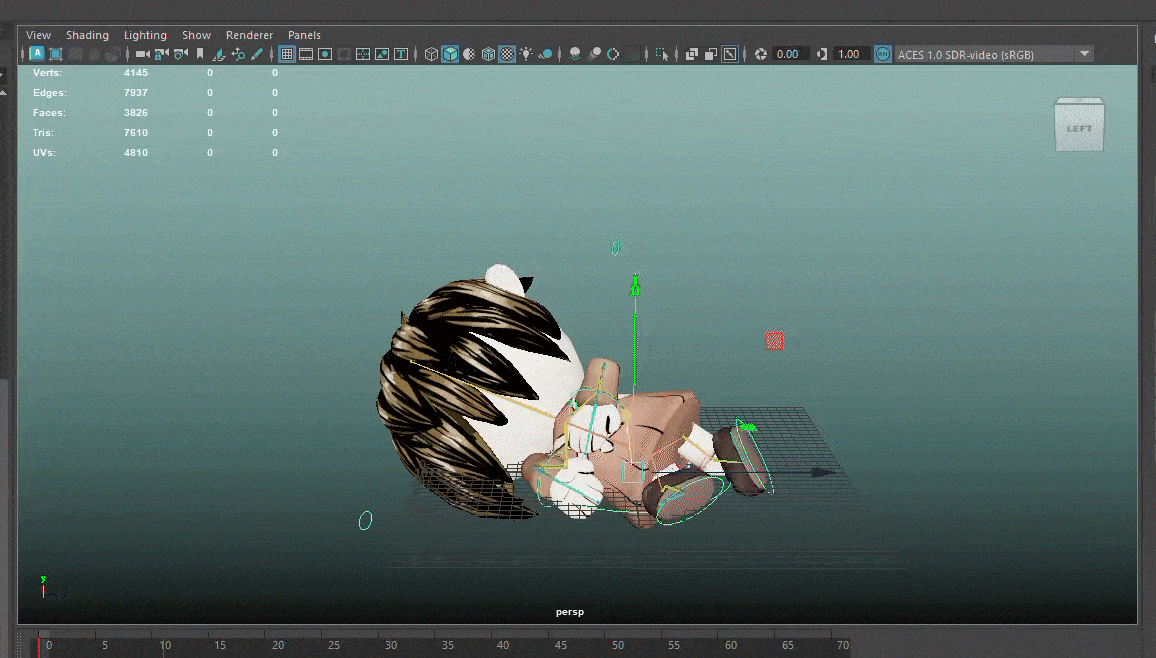Select the red square control in the viewport
Image resolution: width=1156 pixels, height=658 pixels.
point(774,340)
